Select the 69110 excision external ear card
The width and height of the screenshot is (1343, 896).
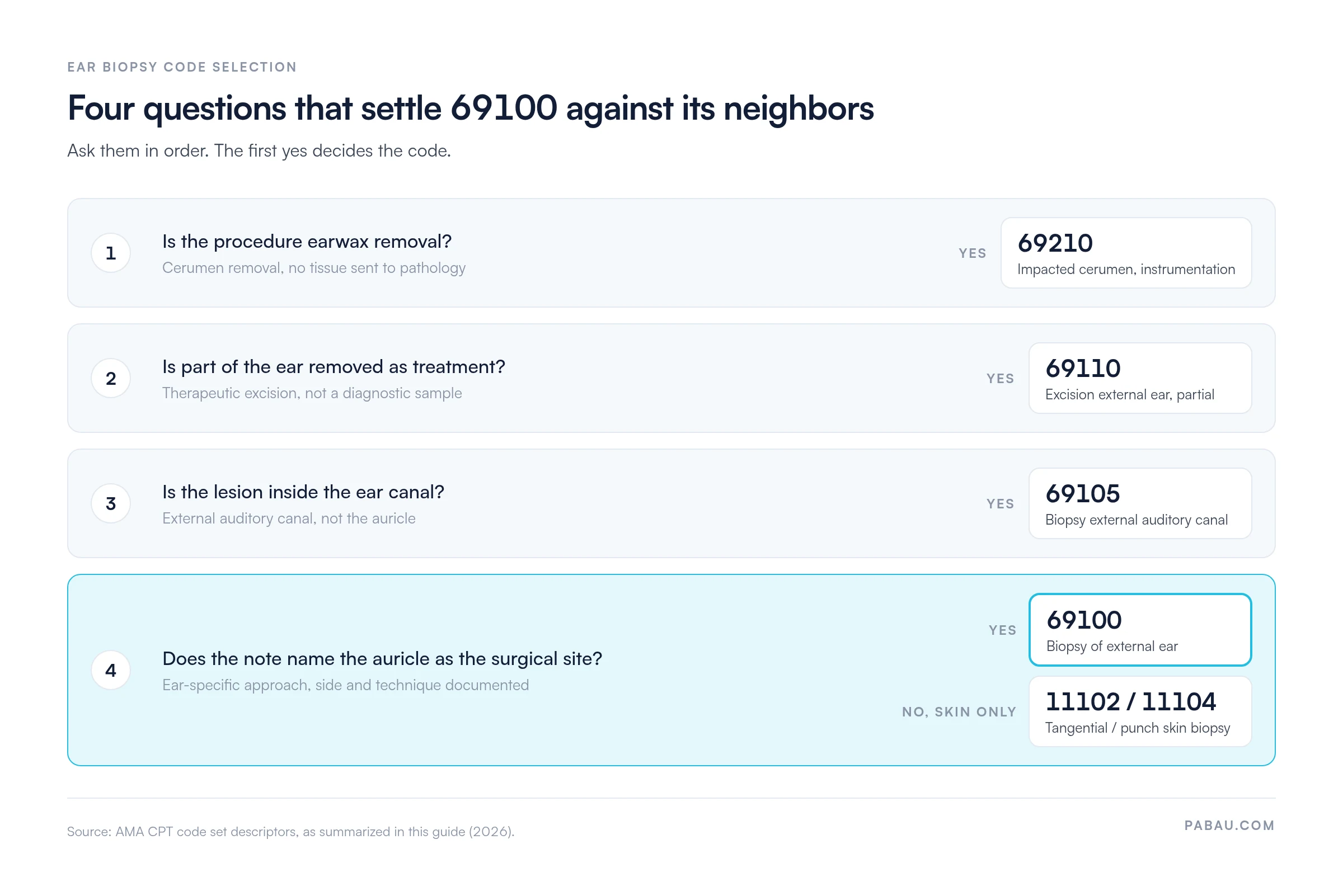[x=1139, y=378]
